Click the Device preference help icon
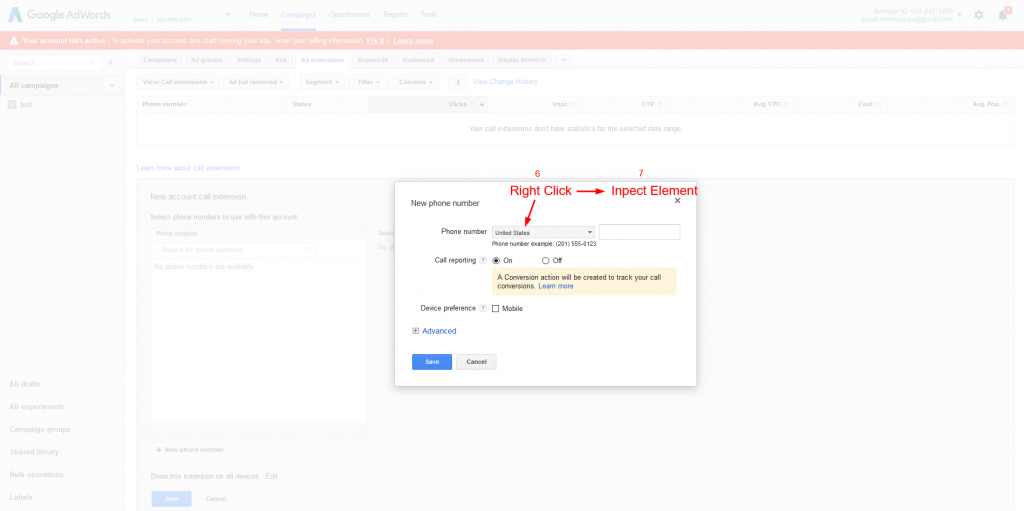This screenshot has width=1024, height=511. coord(483,308)
